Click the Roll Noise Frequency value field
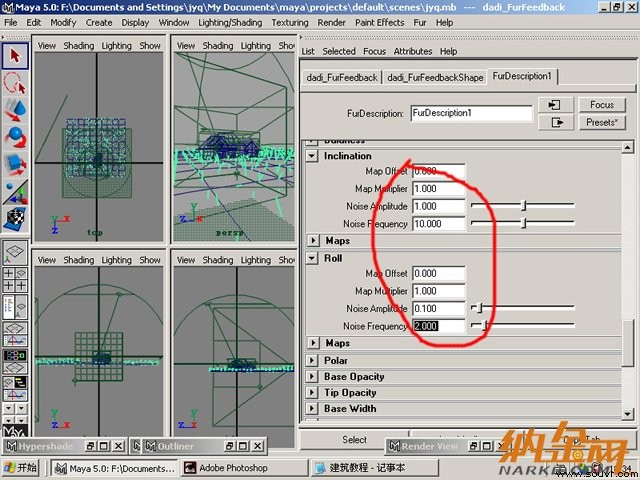Screen dimensions: 640x480 click(x=438, y=326)
